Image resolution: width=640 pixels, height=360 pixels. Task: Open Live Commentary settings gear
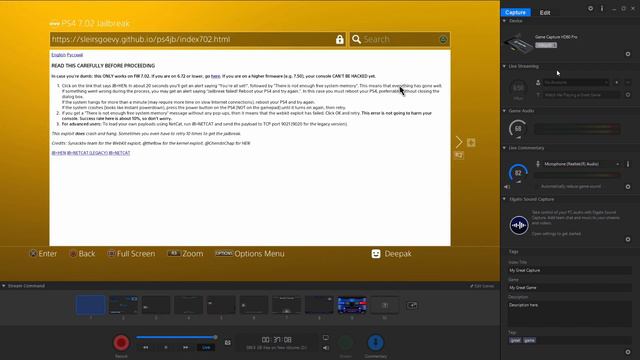pos(628,187)
